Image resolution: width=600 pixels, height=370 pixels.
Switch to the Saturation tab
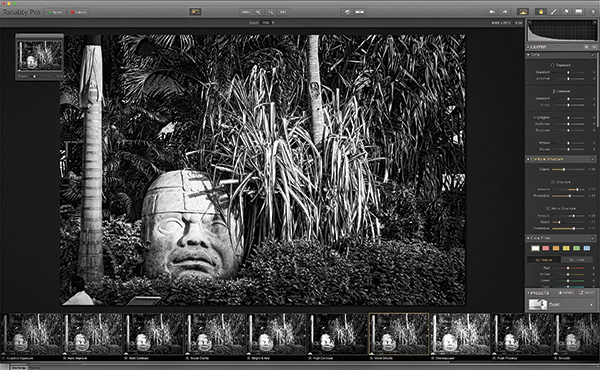click(x=577, y=260)
